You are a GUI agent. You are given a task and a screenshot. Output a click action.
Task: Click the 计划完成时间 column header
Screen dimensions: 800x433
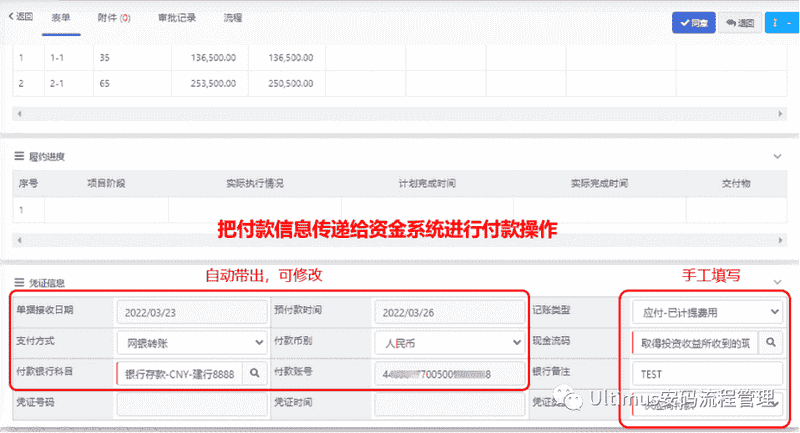[x=427, y=183]
